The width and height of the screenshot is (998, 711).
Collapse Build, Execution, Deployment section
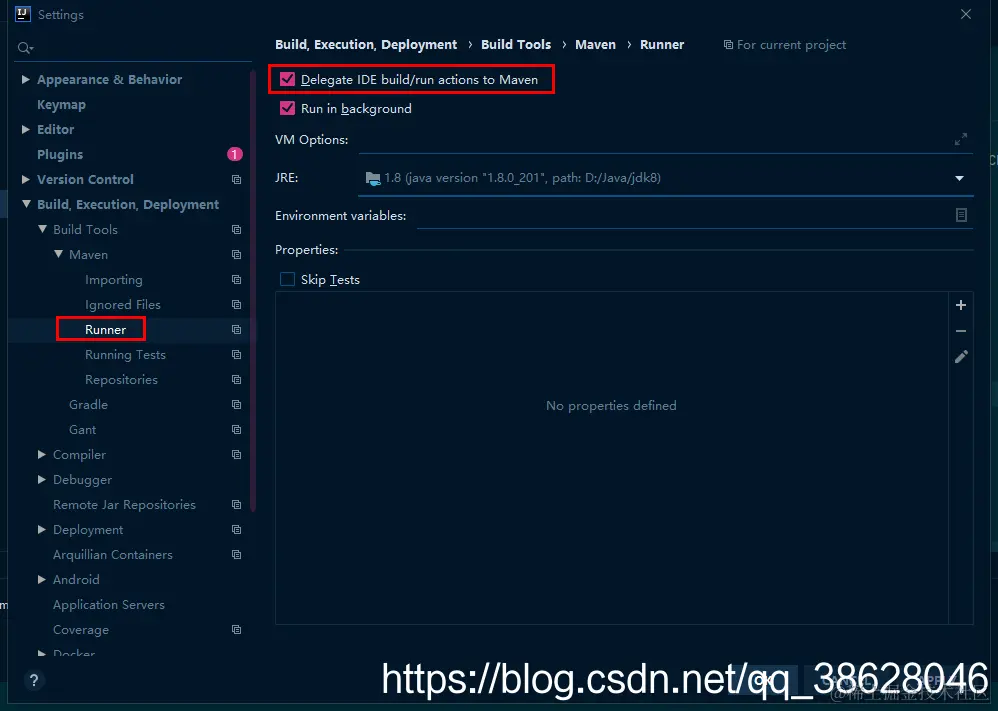pyautogui.click(x=25, y=204)
